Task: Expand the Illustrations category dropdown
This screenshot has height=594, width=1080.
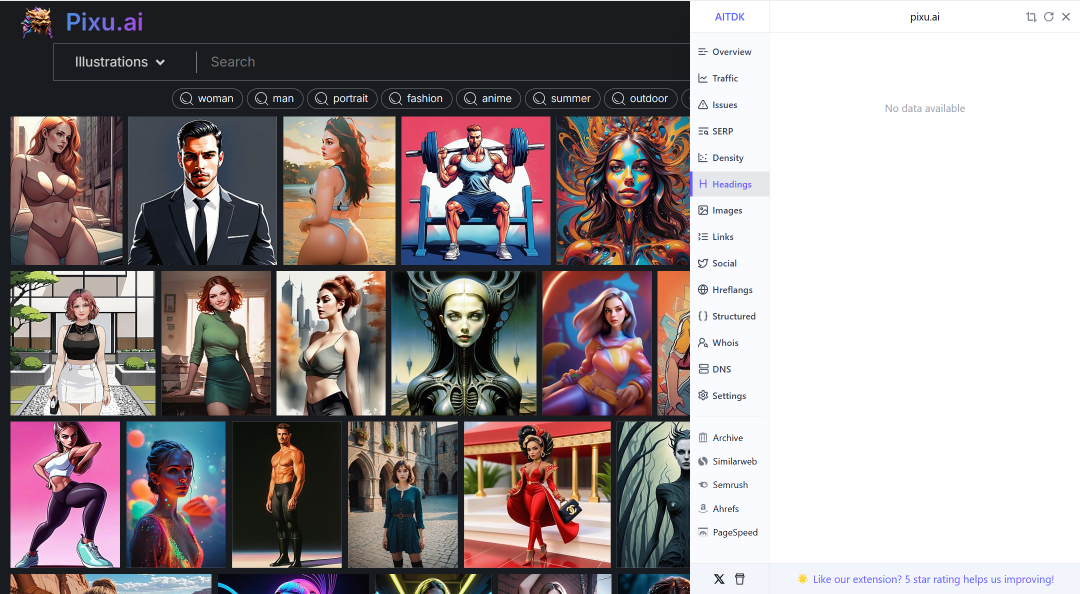Action: coord(120,62)
